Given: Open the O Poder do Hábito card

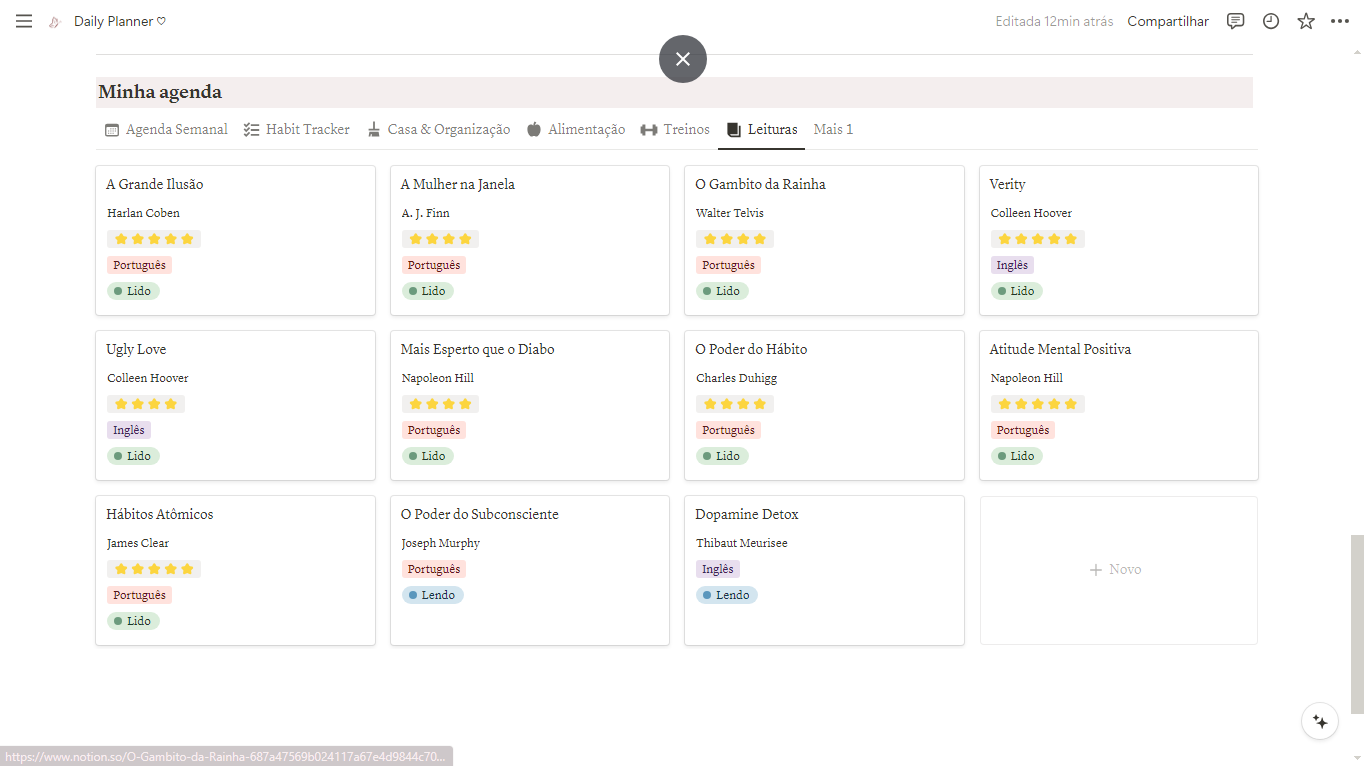Looking at the screenshot, I should (x=824, y=405).
